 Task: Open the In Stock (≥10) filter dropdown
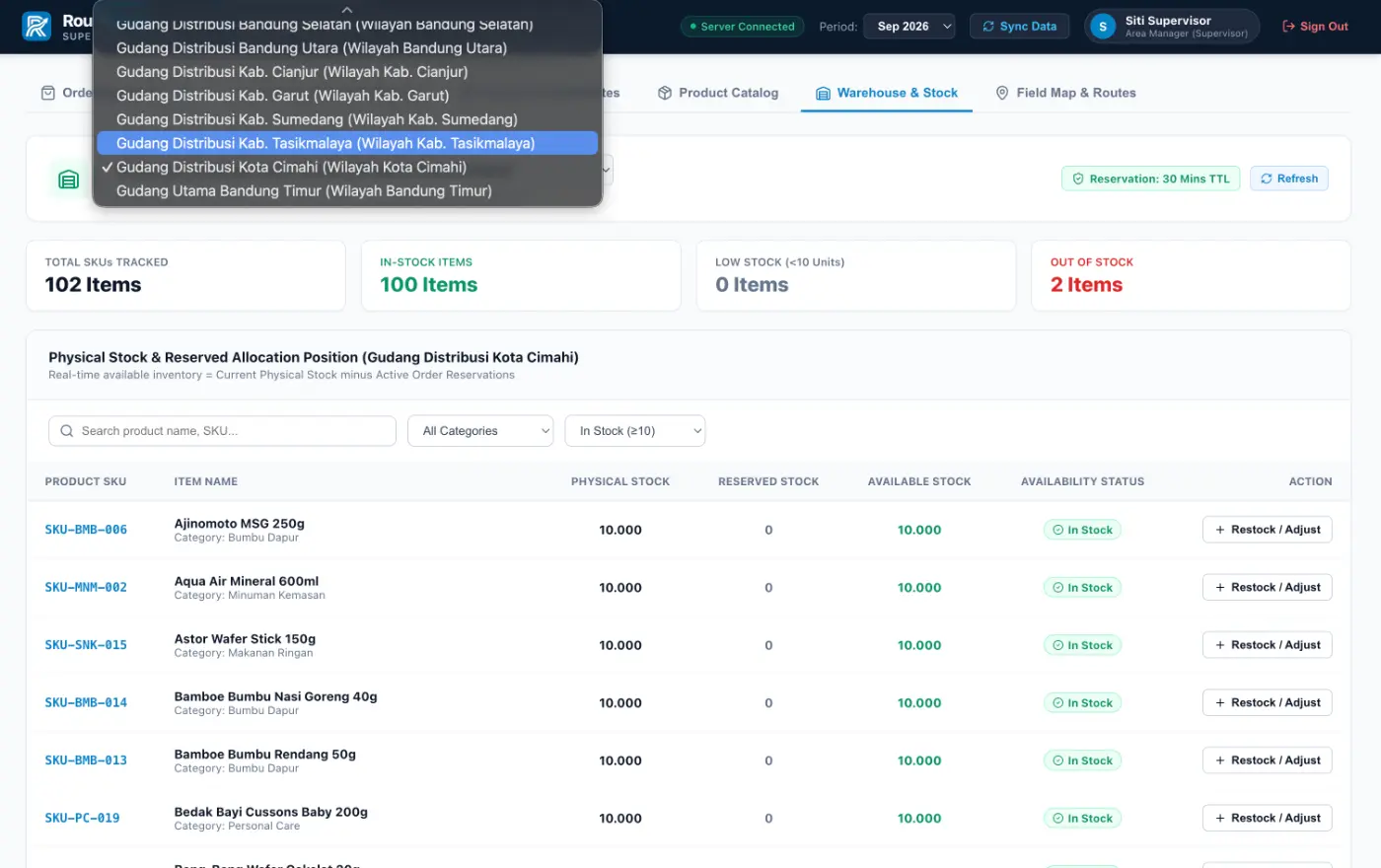(x=635, y=431)
